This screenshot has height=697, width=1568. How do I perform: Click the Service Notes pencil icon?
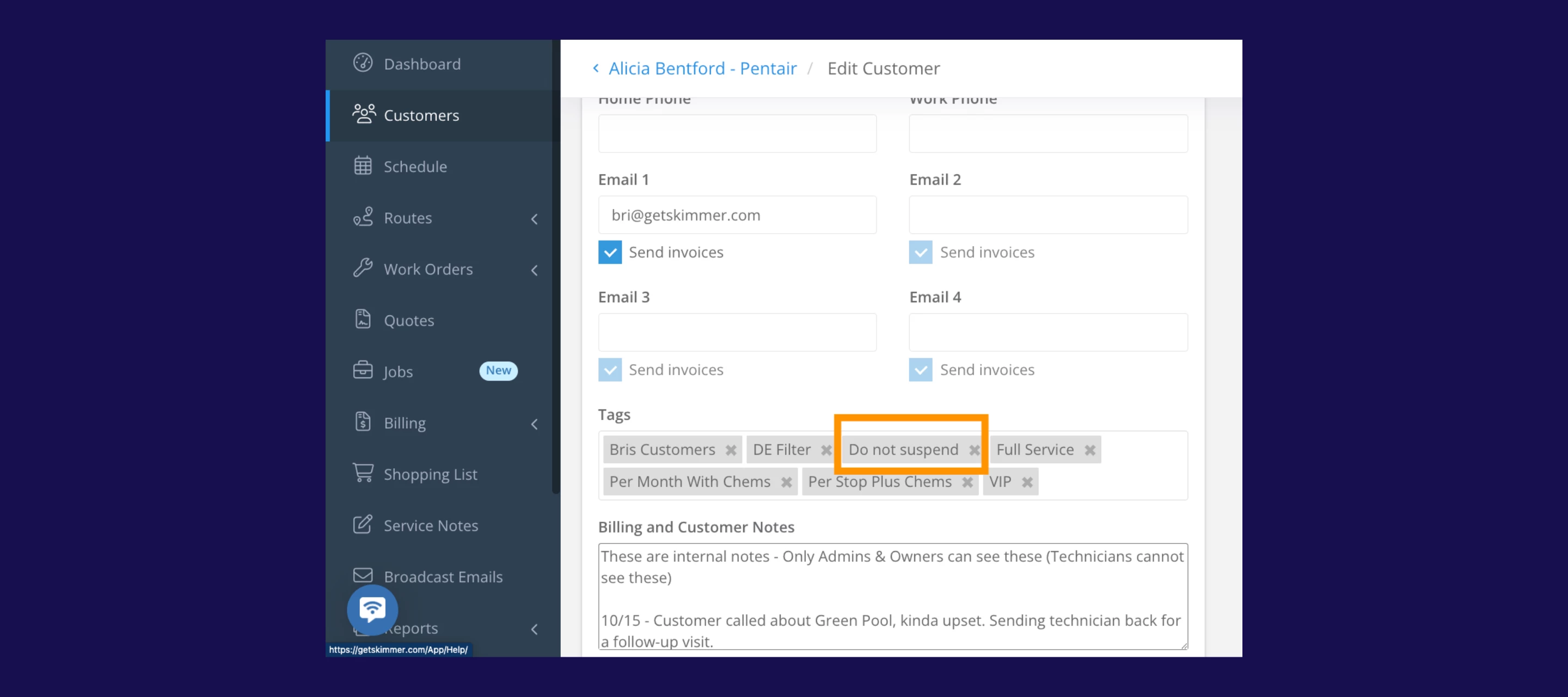click(363, 524)
